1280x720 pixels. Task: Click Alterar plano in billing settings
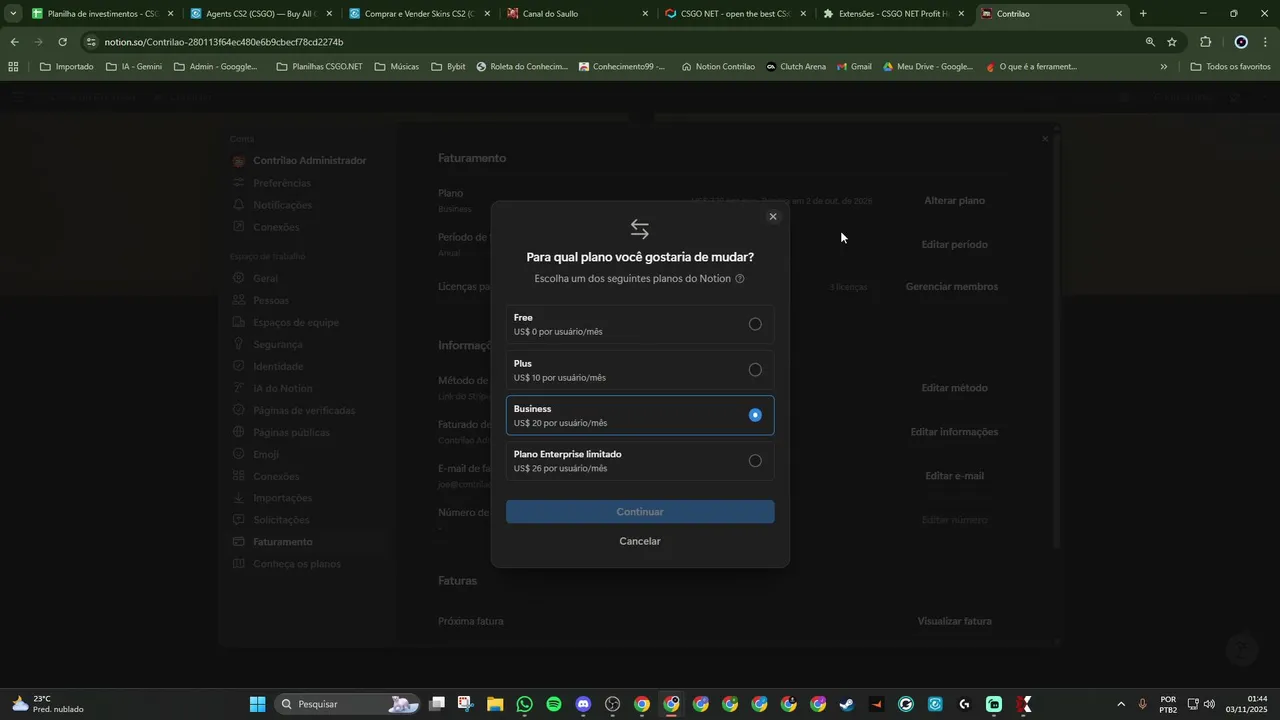(x=954, y=201)
